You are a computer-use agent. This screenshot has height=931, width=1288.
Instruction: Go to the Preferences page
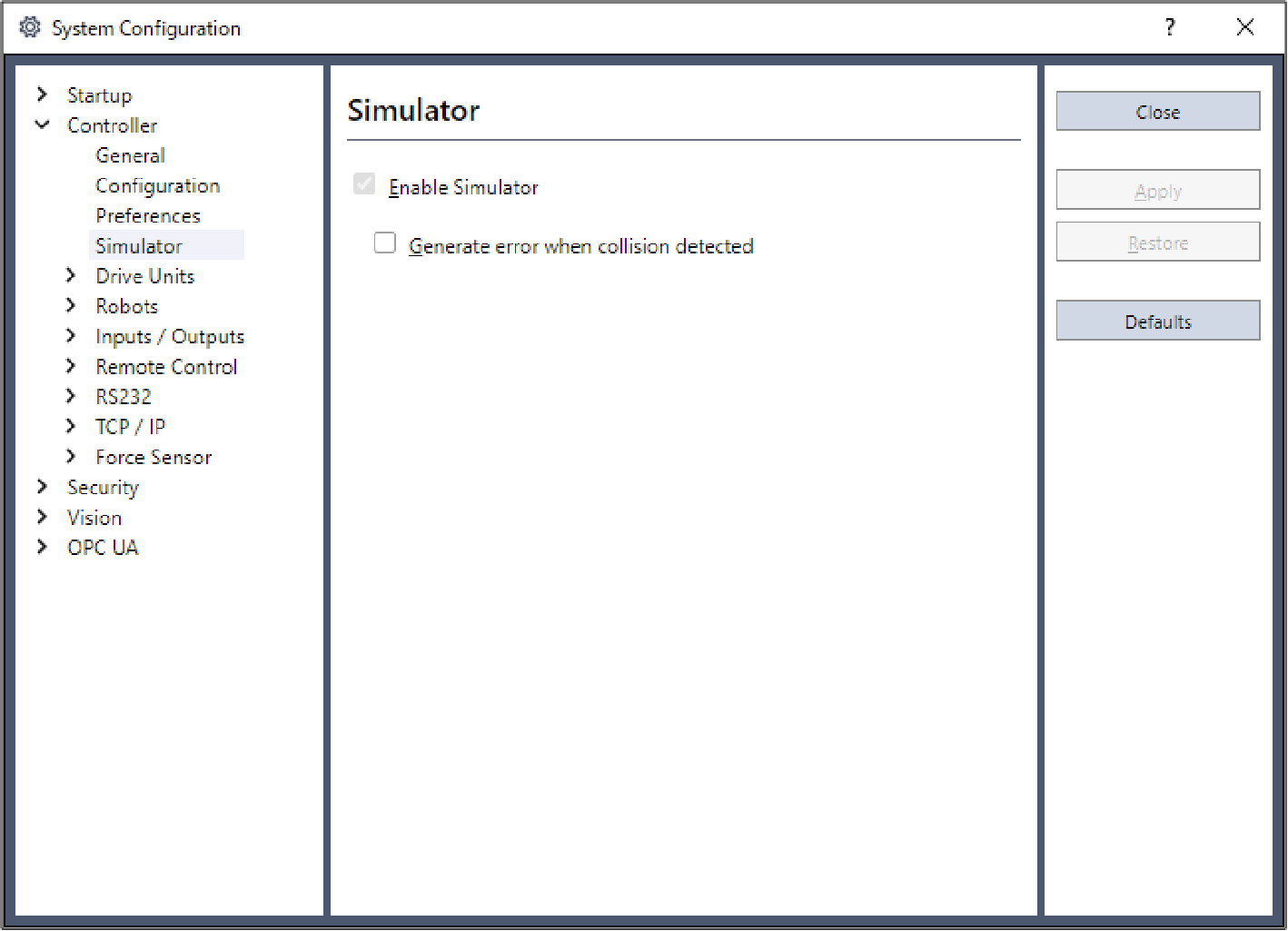click(148, 215)
